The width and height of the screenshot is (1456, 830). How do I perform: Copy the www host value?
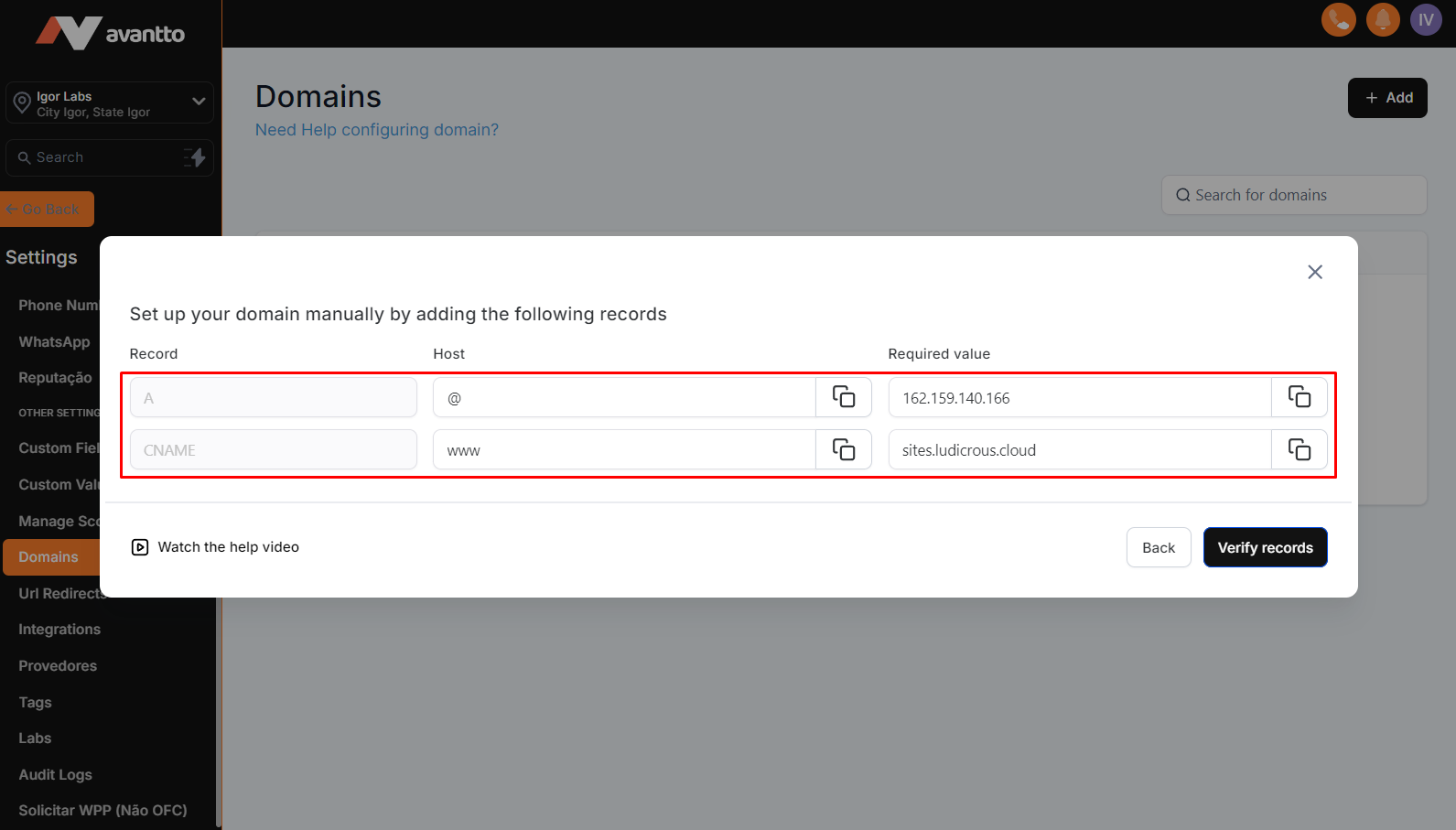tap(843, 449)
